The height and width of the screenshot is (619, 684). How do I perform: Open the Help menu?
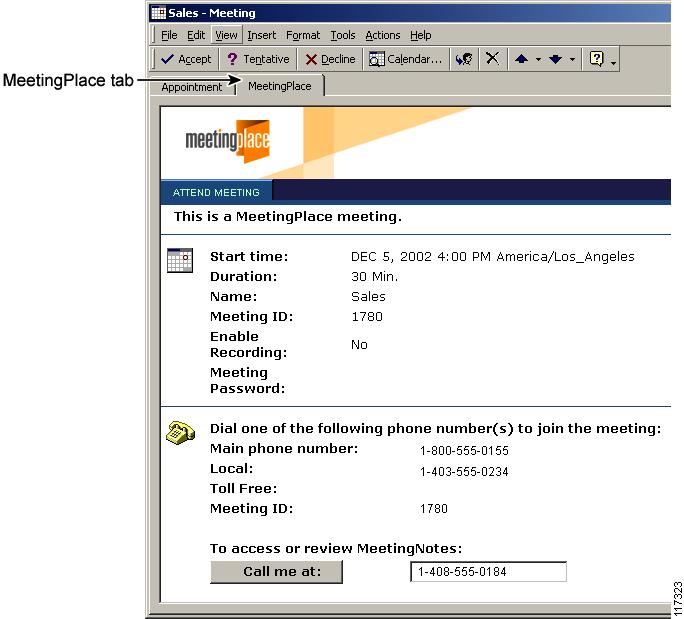coord(421,35)
